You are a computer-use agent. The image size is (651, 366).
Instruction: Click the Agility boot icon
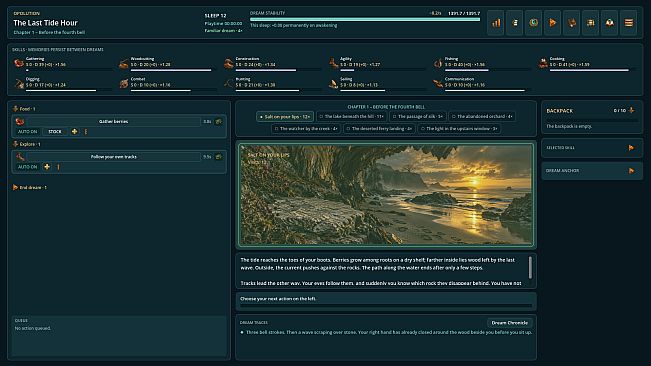pyautogui.click(x=333, y=63)
